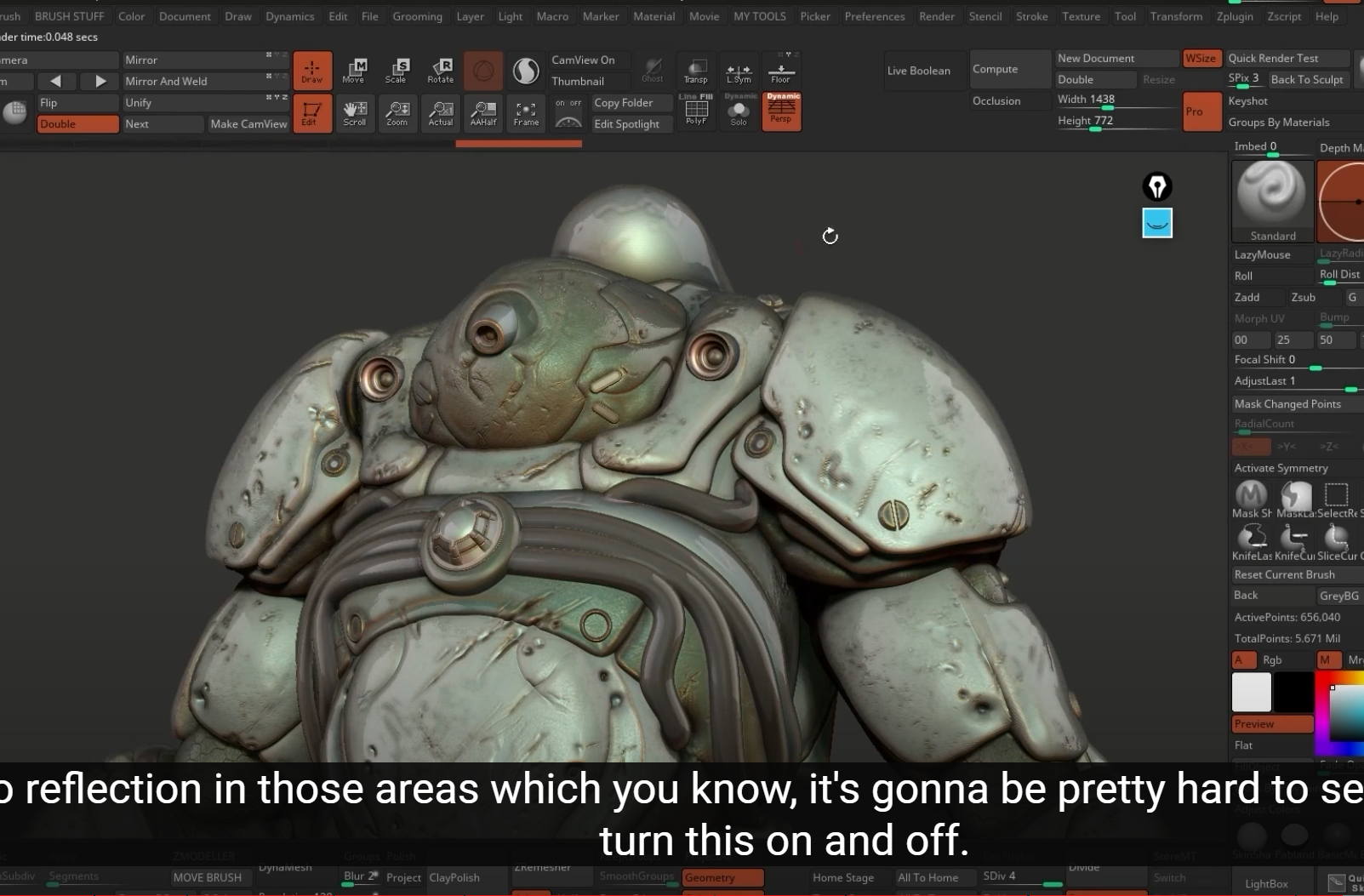
Task: Open the Render menu
Action: point(937,16)
